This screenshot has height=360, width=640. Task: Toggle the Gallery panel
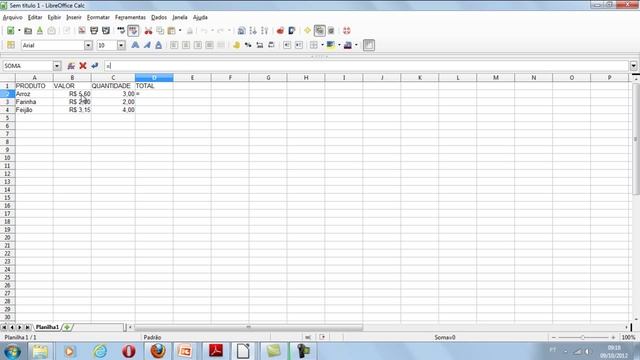tap(319, 31)
